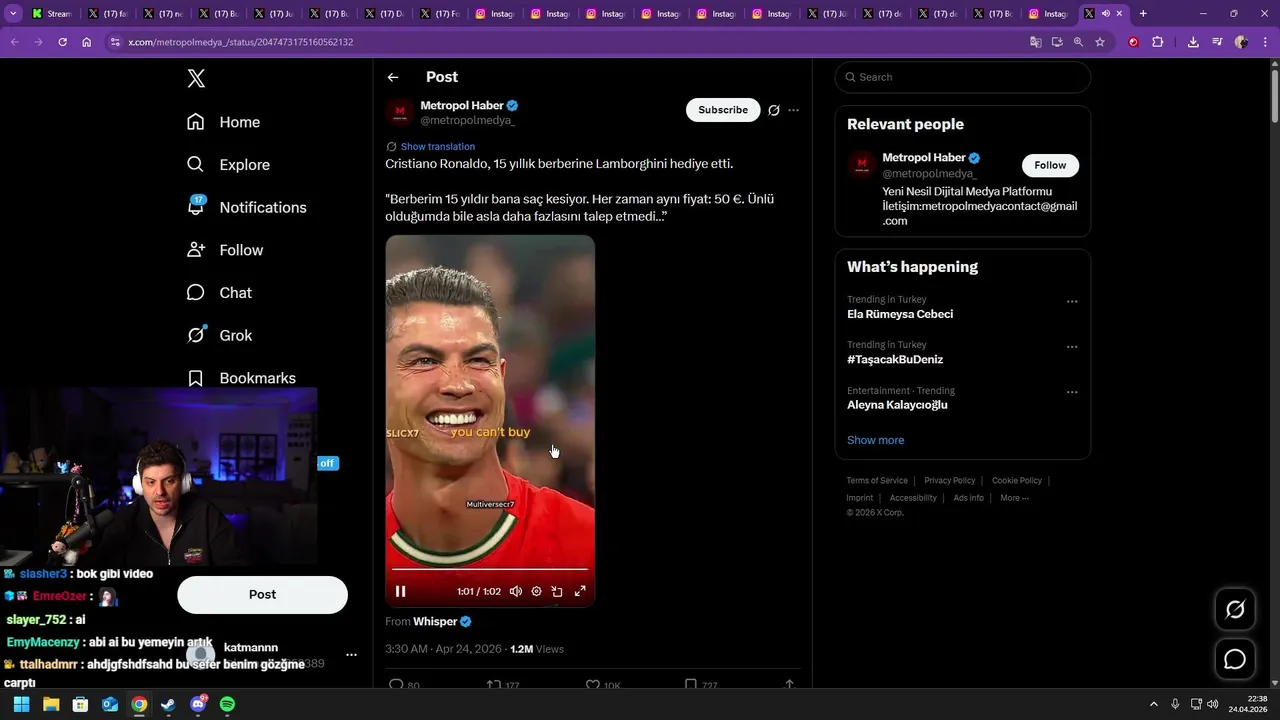
Task: Pause the Ronaldo video
Action: coord(401,591)
